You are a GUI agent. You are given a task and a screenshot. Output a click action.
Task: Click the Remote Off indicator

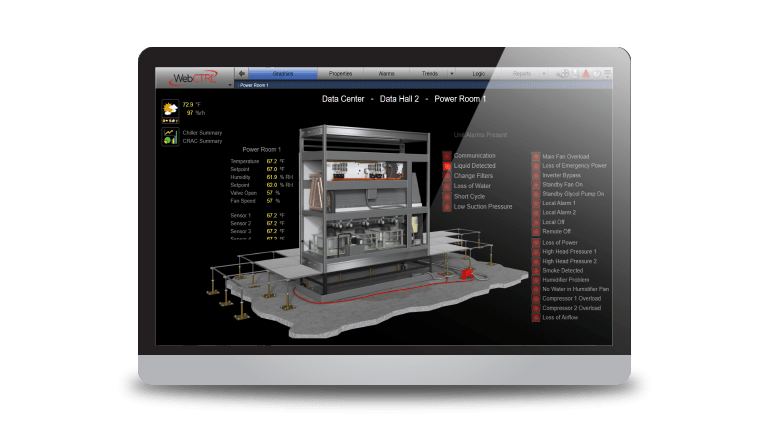[x=536, y=231]
